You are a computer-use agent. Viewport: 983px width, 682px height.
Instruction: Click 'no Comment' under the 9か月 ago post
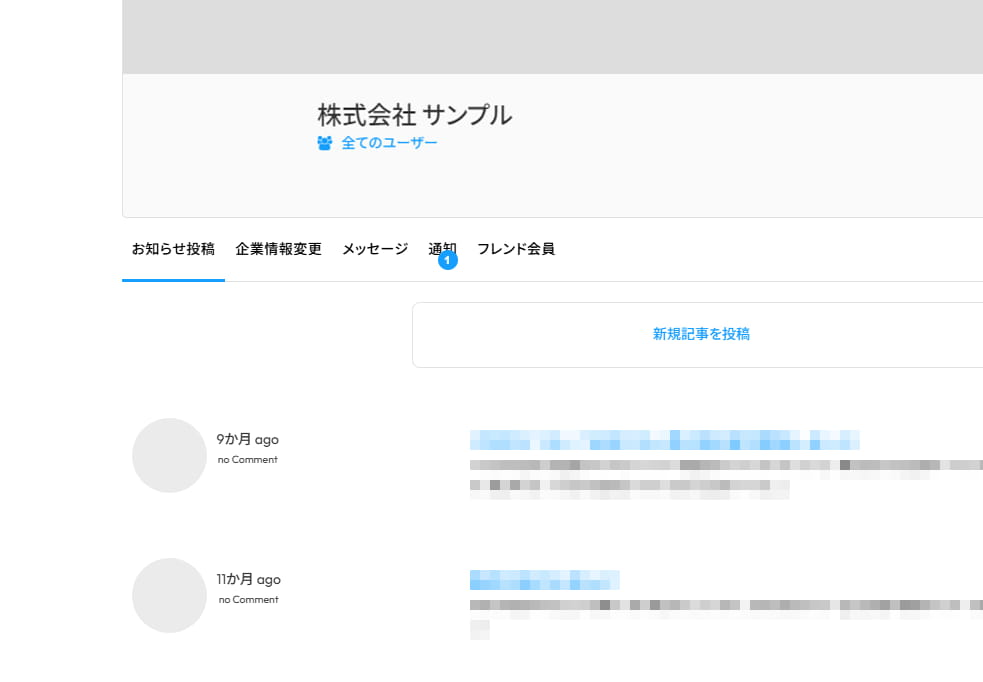click(x=247, y=459)
